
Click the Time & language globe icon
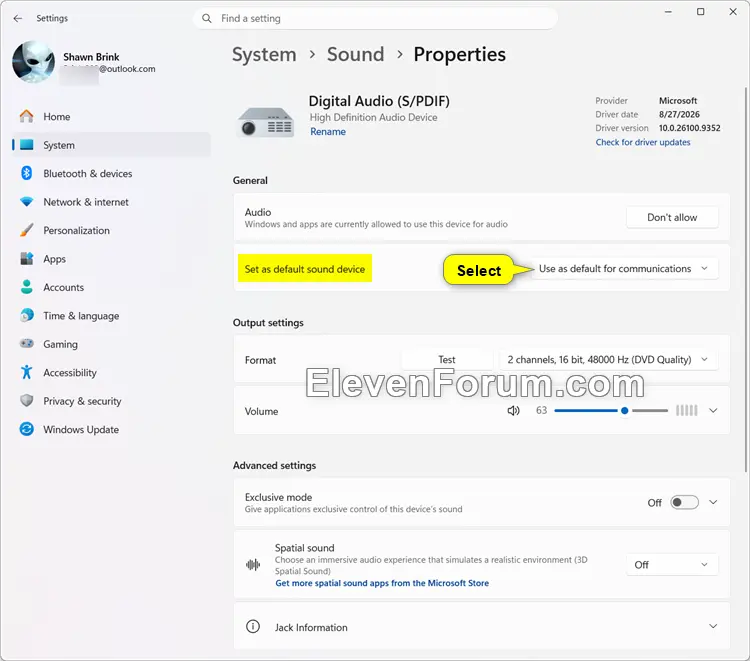coord(27,315)
